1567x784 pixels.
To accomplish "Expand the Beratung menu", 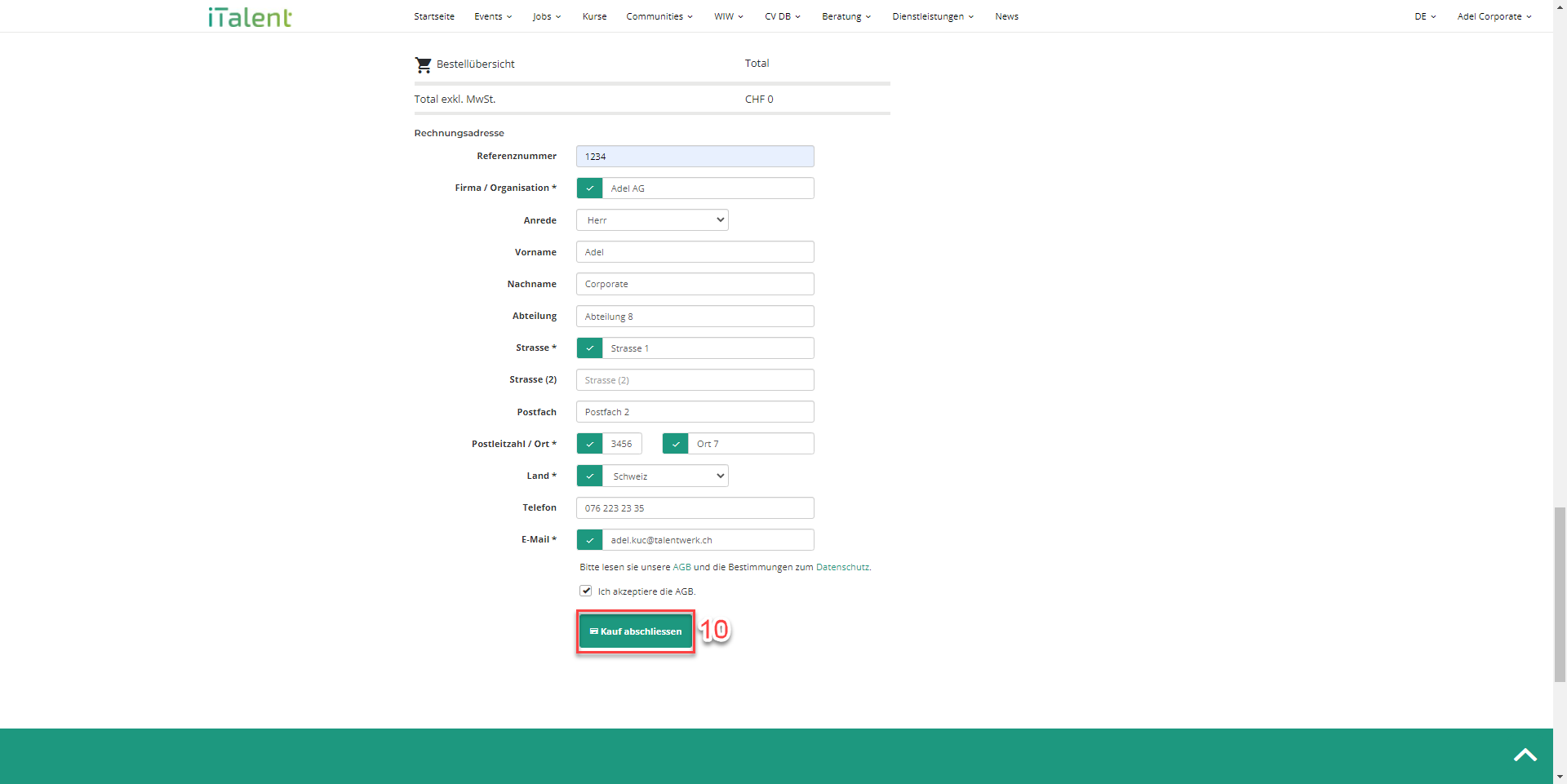I will (846, 16).
